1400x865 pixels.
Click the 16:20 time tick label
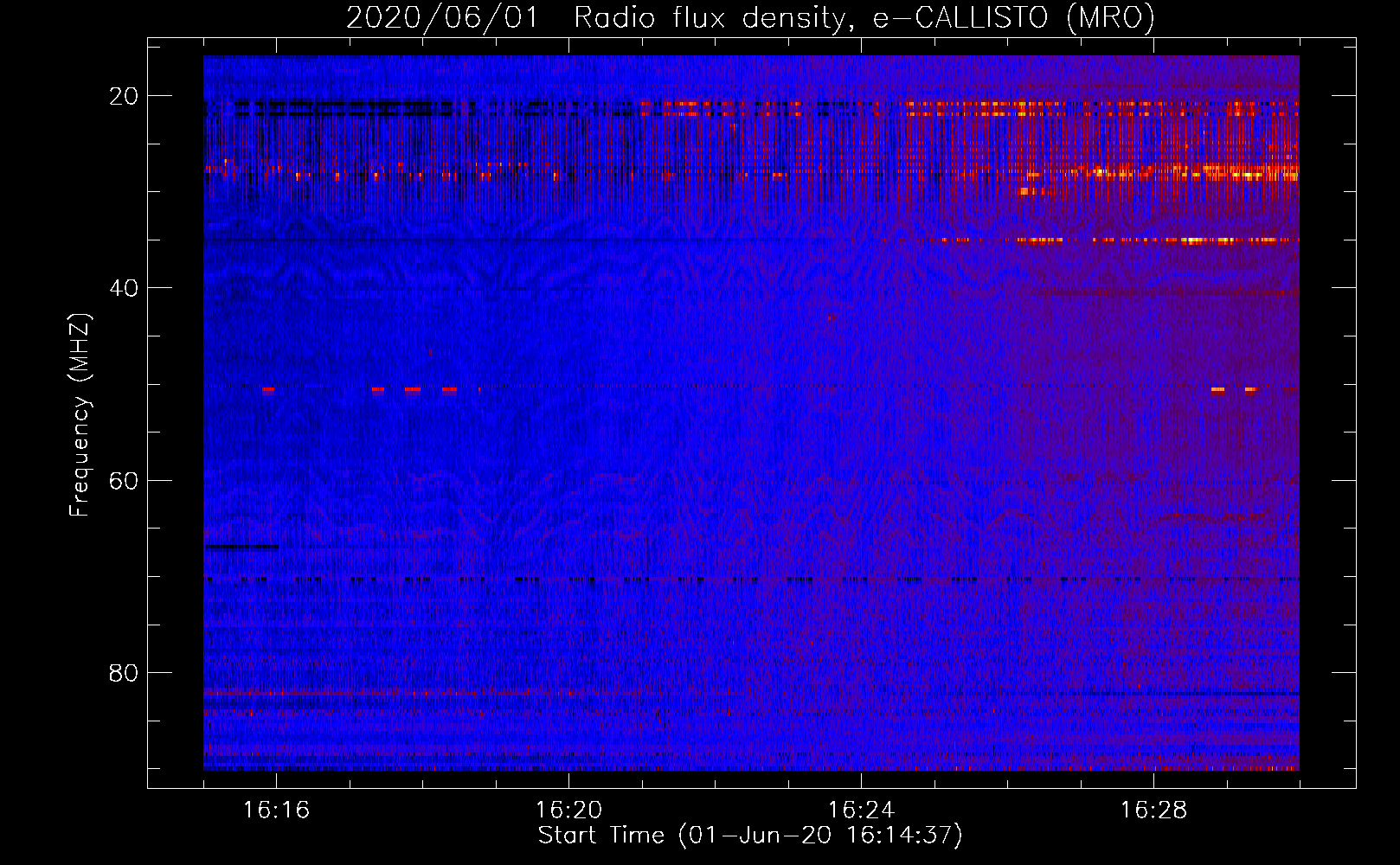[568, 811]
